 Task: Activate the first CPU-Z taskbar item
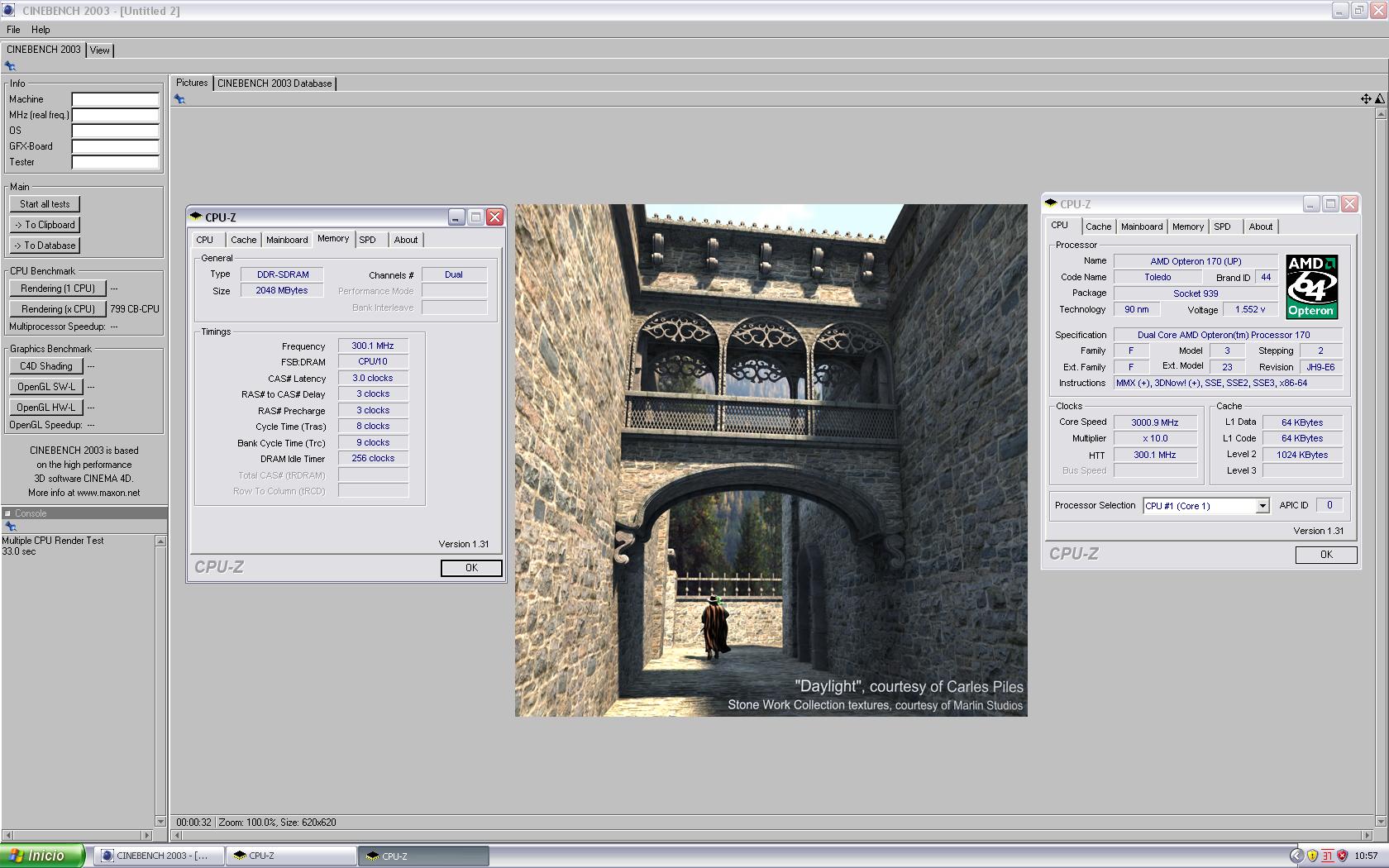[290, 856]
